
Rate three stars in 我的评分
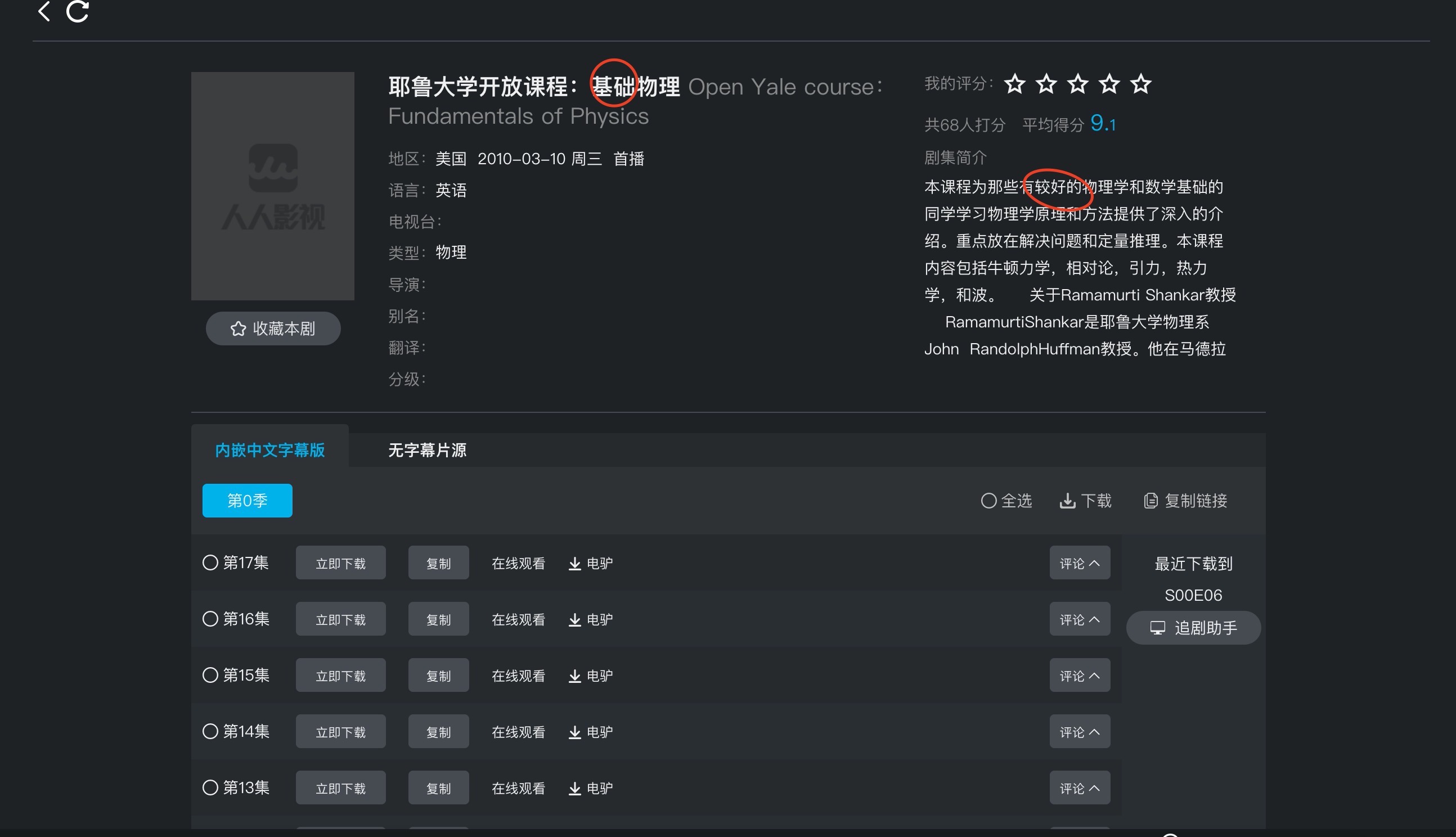click(x=1078, y=84)
